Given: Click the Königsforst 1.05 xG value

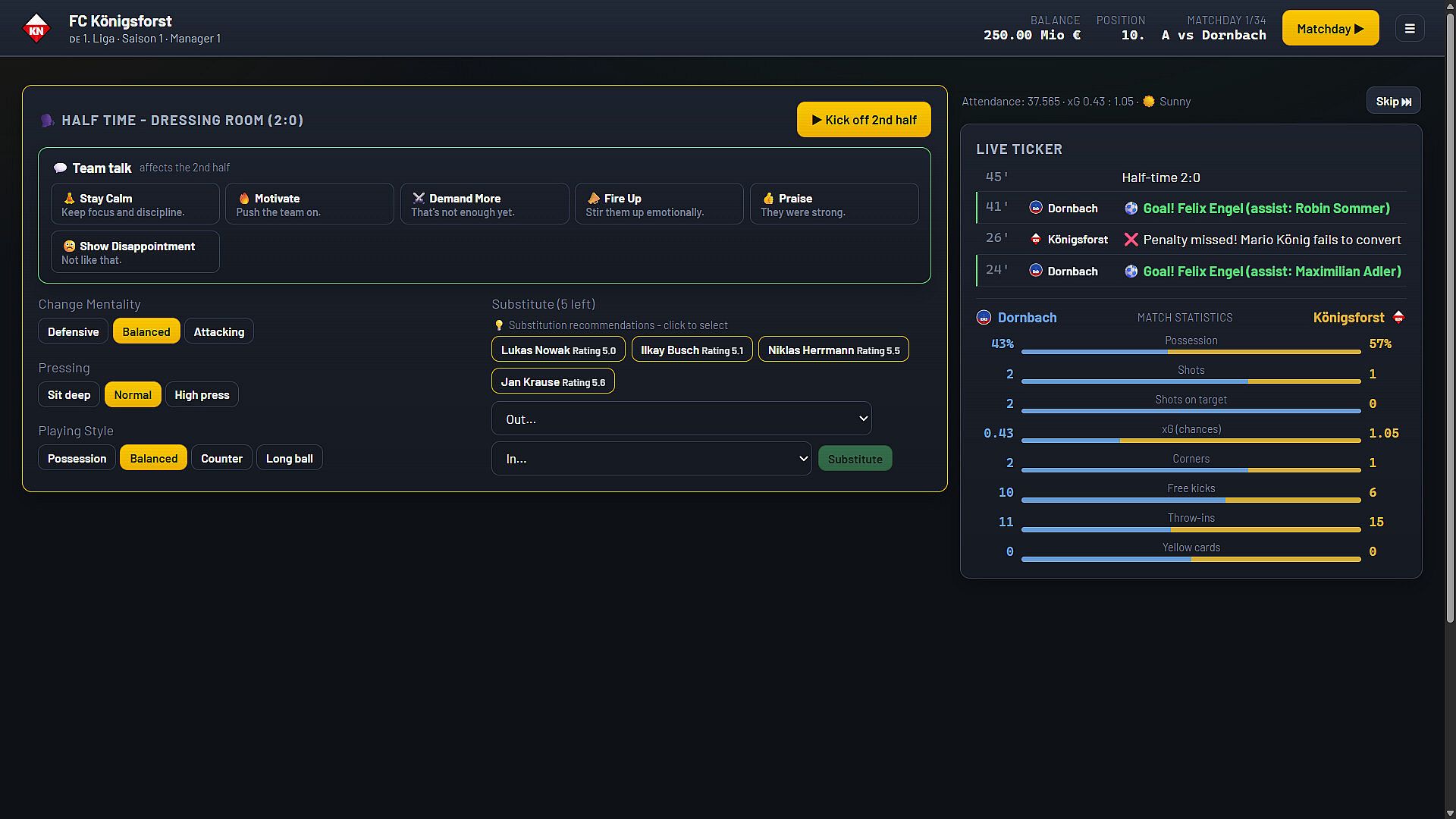Looking at the screenshot, I should (x=1384, y=433).
